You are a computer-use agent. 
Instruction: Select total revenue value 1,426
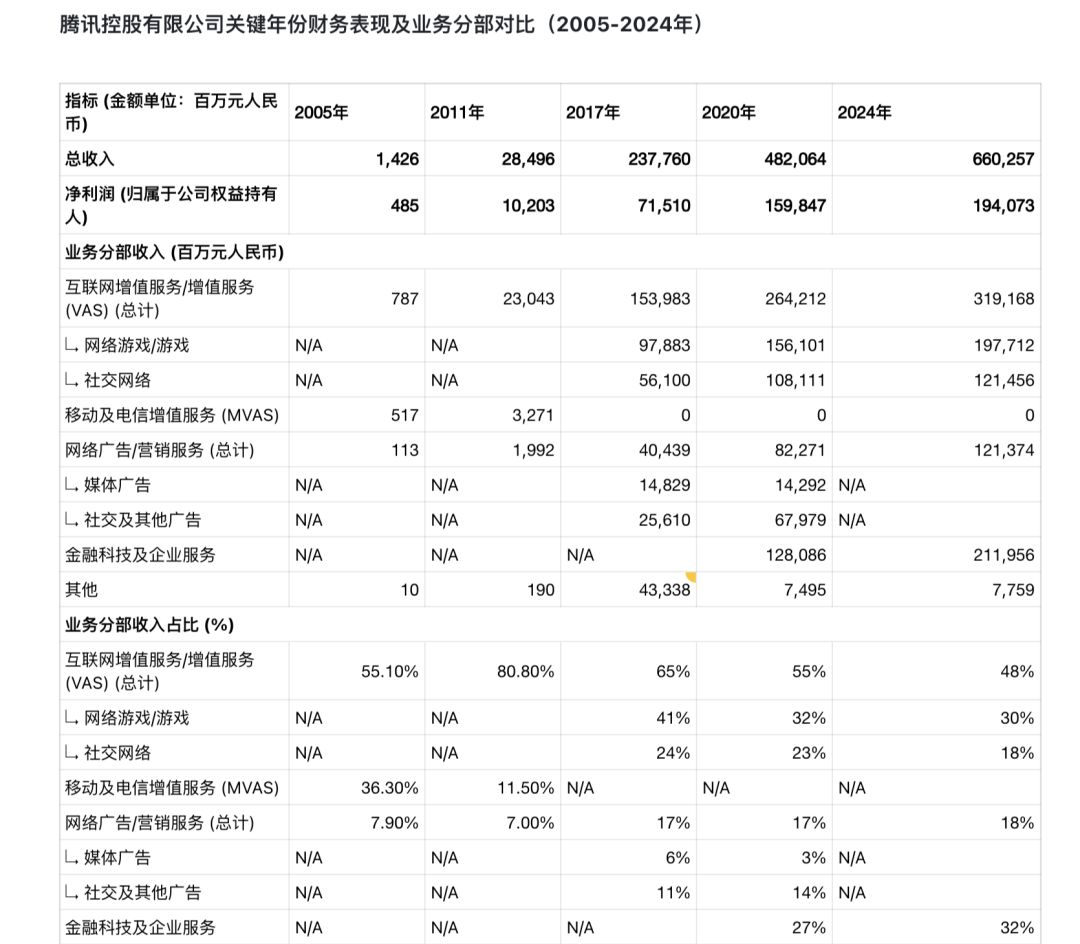click(397, 159)
